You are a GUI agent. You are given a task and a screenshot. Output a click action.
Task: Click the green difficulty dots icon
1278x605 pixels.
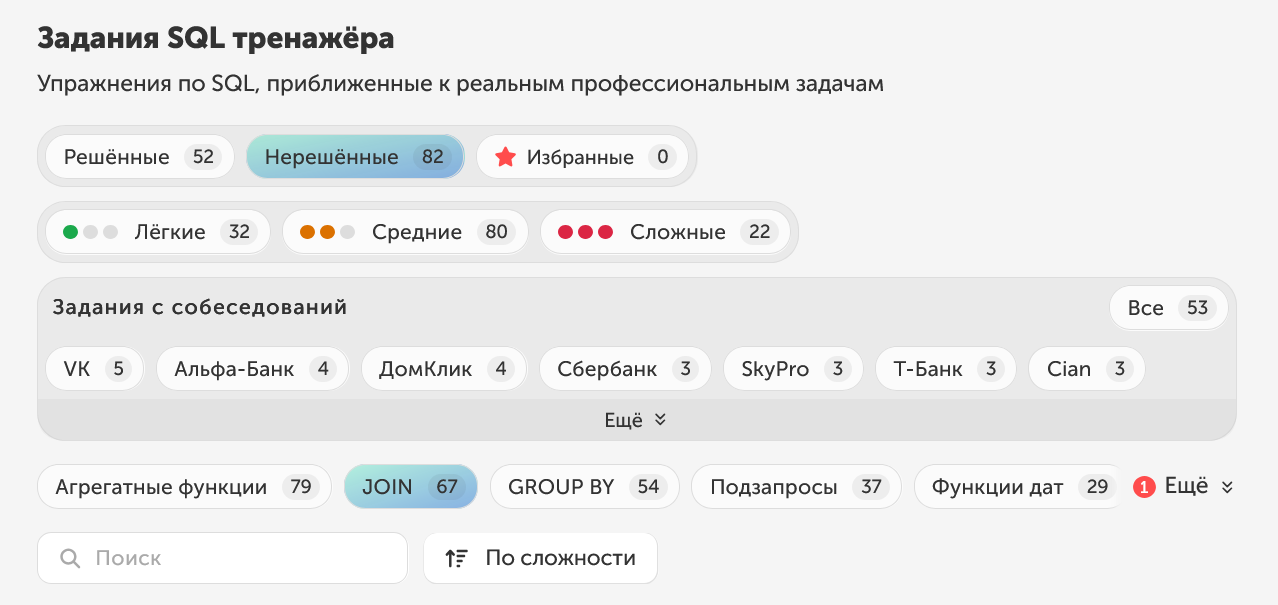coord(90,232)
